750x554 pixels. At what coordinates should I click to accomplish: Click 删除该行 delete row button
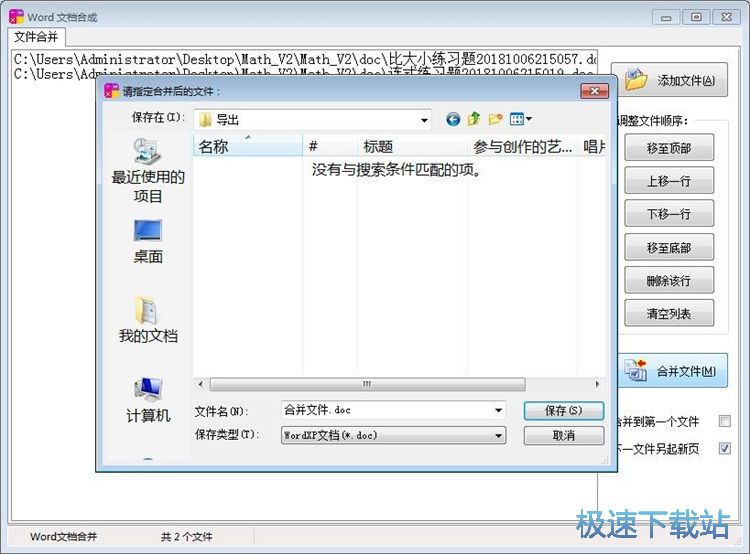(669, 280)
